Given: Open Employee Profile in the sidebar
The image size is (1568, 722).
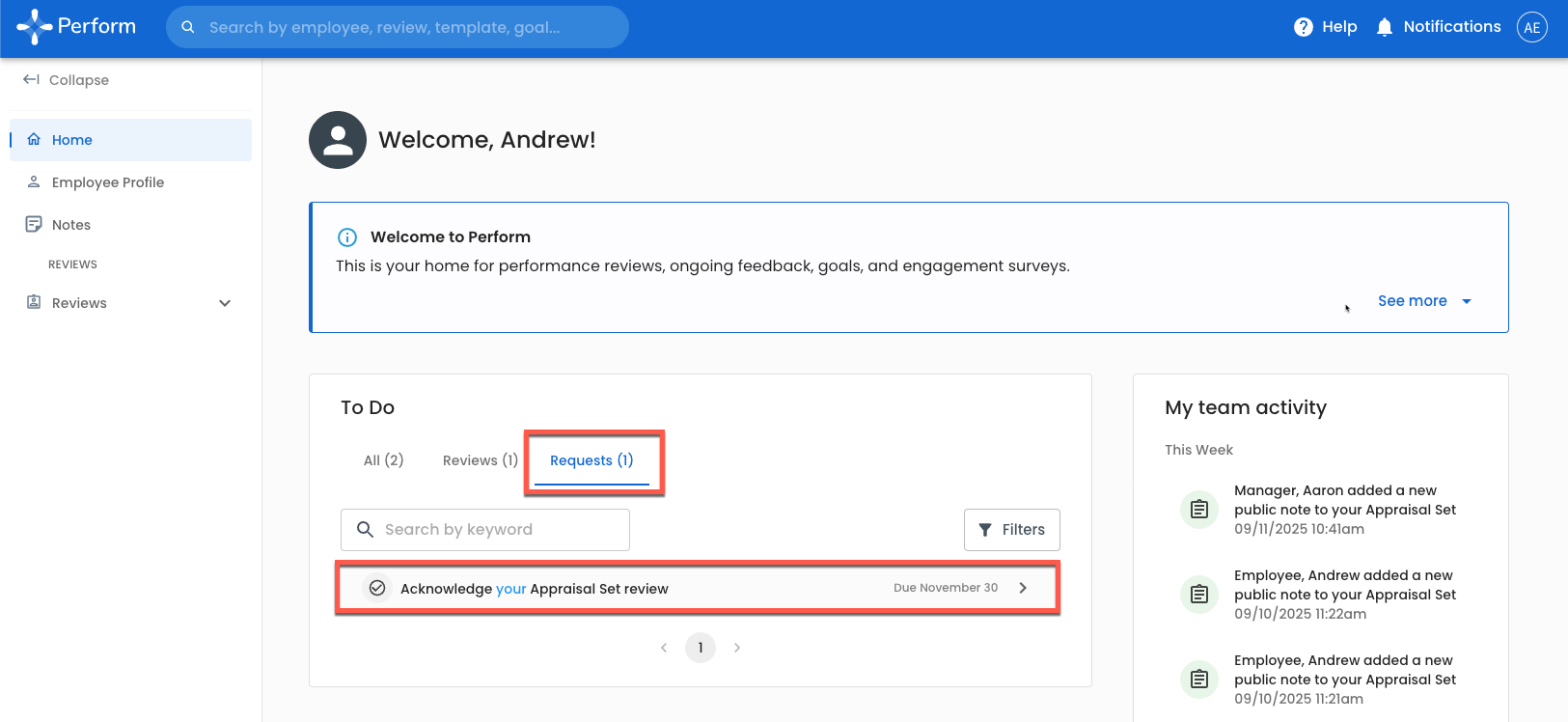Looking at the screenshot, I should pyautogui.click(x=131, y=182).
